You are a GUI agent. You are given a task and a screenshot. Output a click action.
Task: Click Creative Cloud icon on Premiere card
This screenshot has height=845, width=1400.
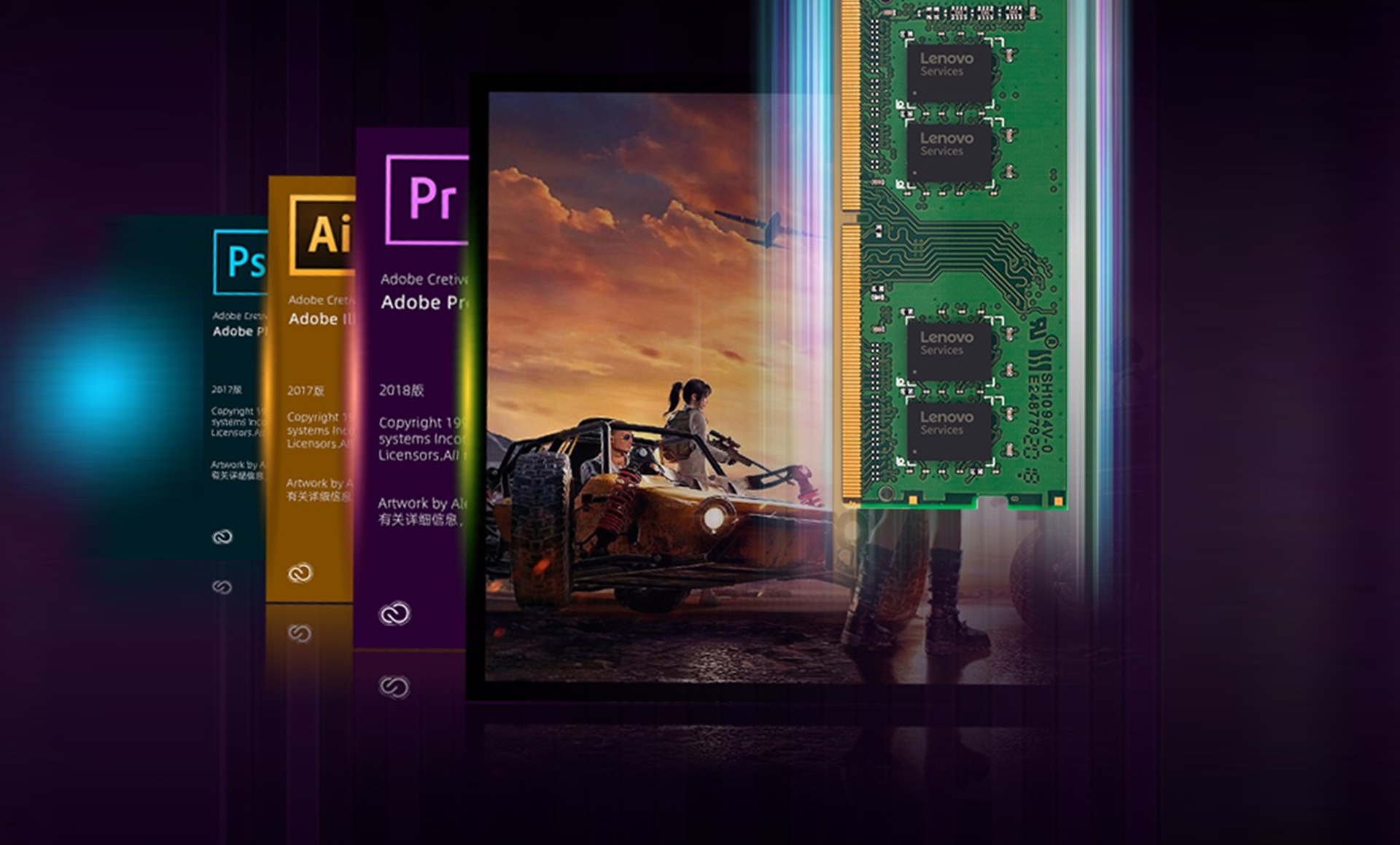tap(394, 614)
